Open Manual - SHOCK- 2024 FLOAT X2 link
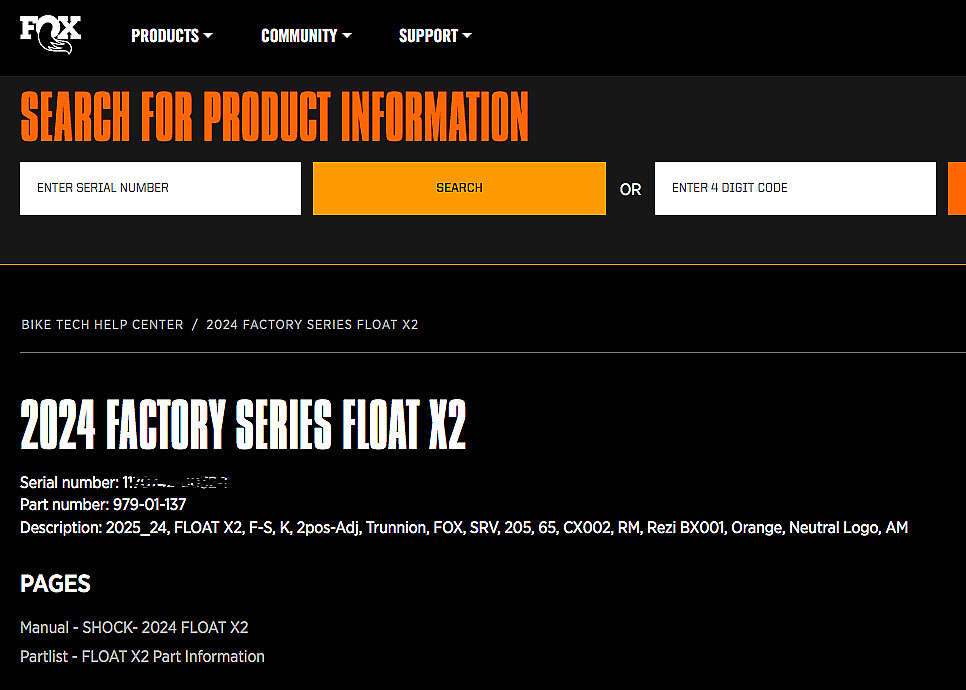 tap(134, 627)
